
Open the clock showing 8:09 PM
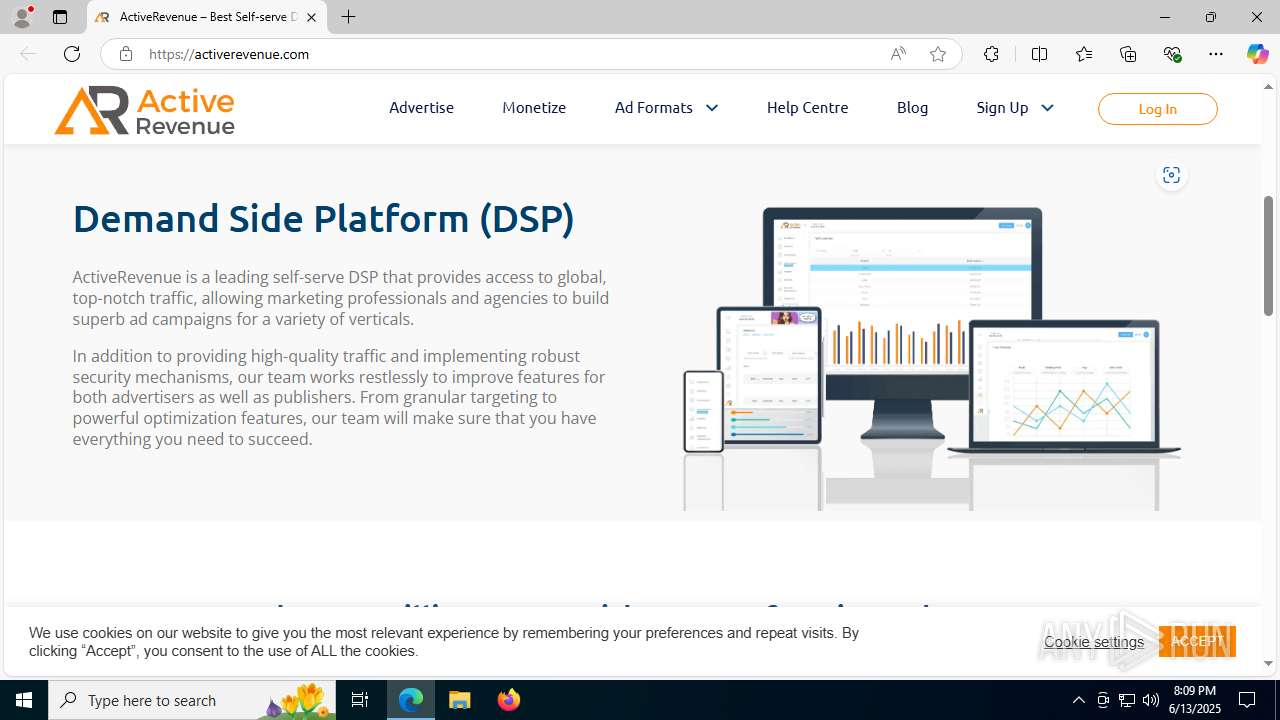(1194, 700)
